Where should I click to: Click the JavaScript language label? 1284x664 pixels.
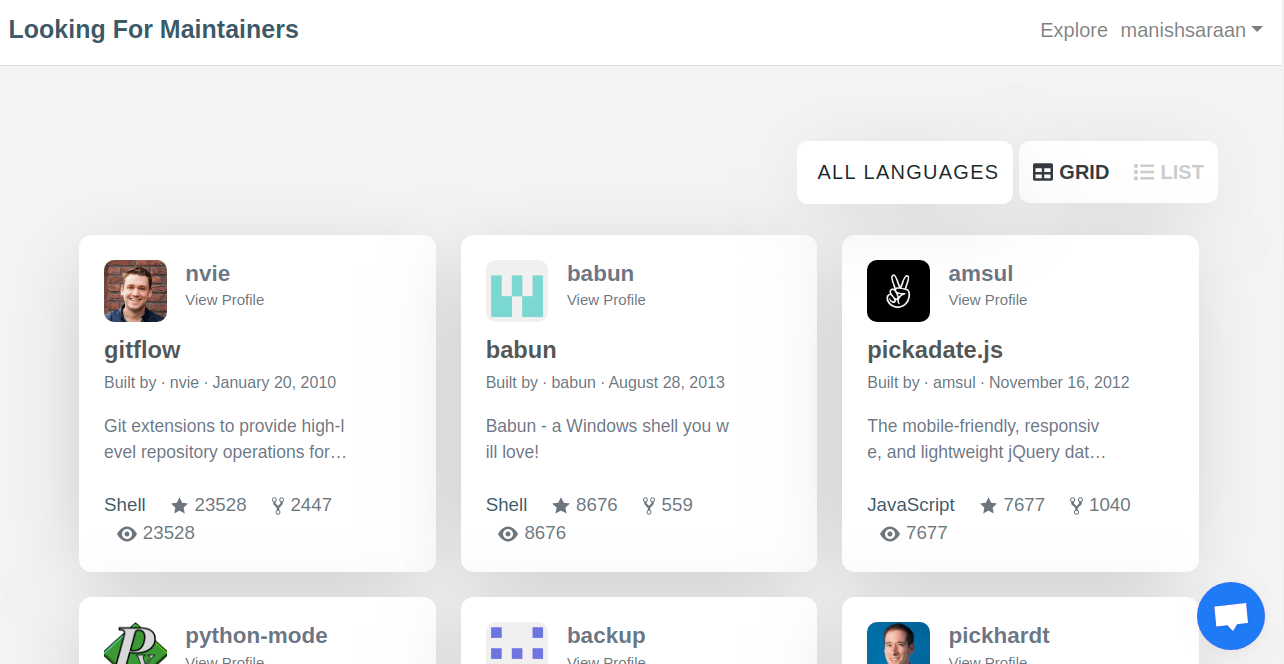click(x=911, y=505)
